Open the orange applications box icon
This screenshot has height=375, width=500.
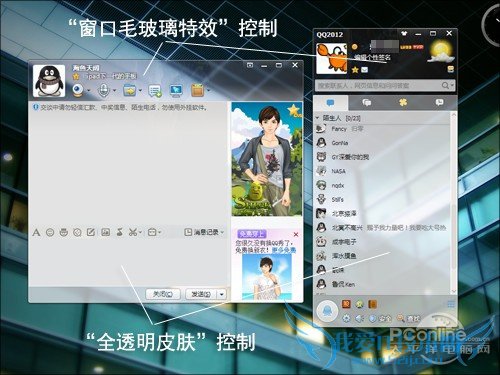(197, 90)
